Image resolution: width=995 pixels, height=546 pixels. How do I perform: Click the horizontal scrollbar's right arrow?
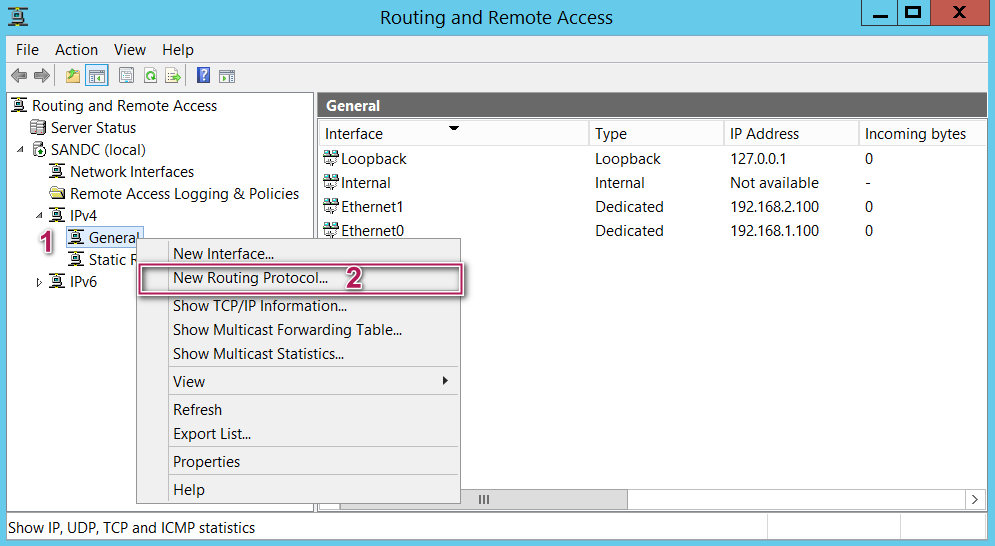pyautogui.click(x=975, y=499)
